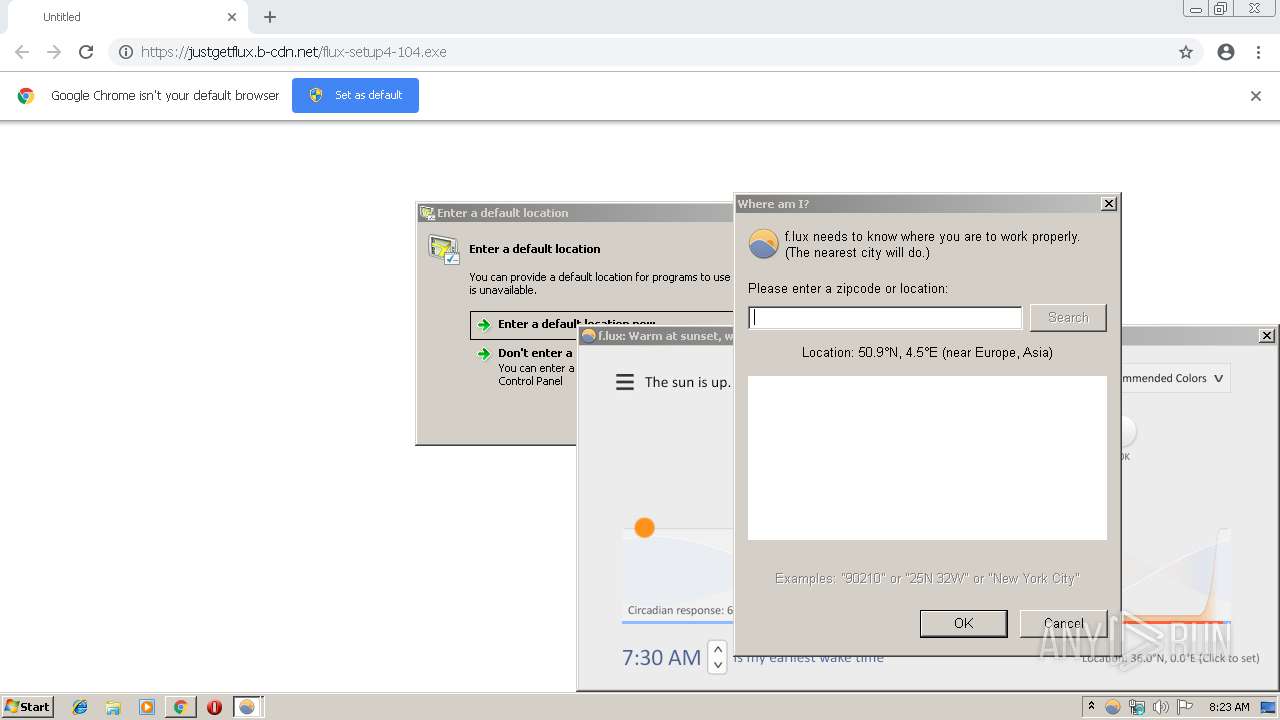Go back in Chrome
Image resolution: width=1280 pixels, height=720 pixels.
pyautogui.click(x=22, y=52)
